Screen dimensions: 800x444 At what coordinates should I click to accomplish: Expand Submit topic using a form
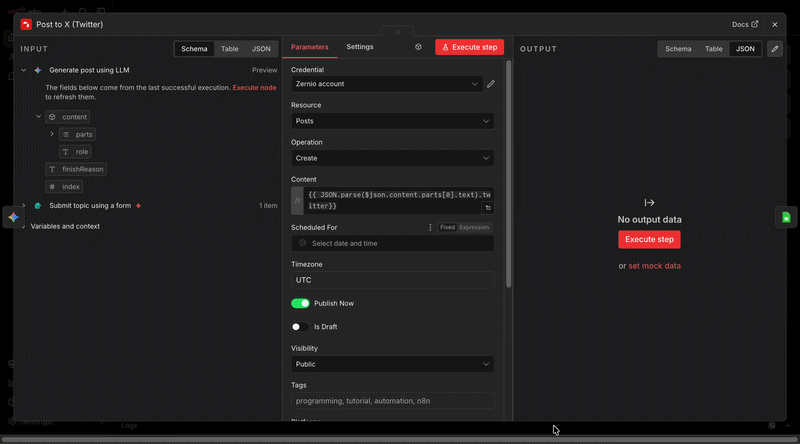(x=23, y=206)
